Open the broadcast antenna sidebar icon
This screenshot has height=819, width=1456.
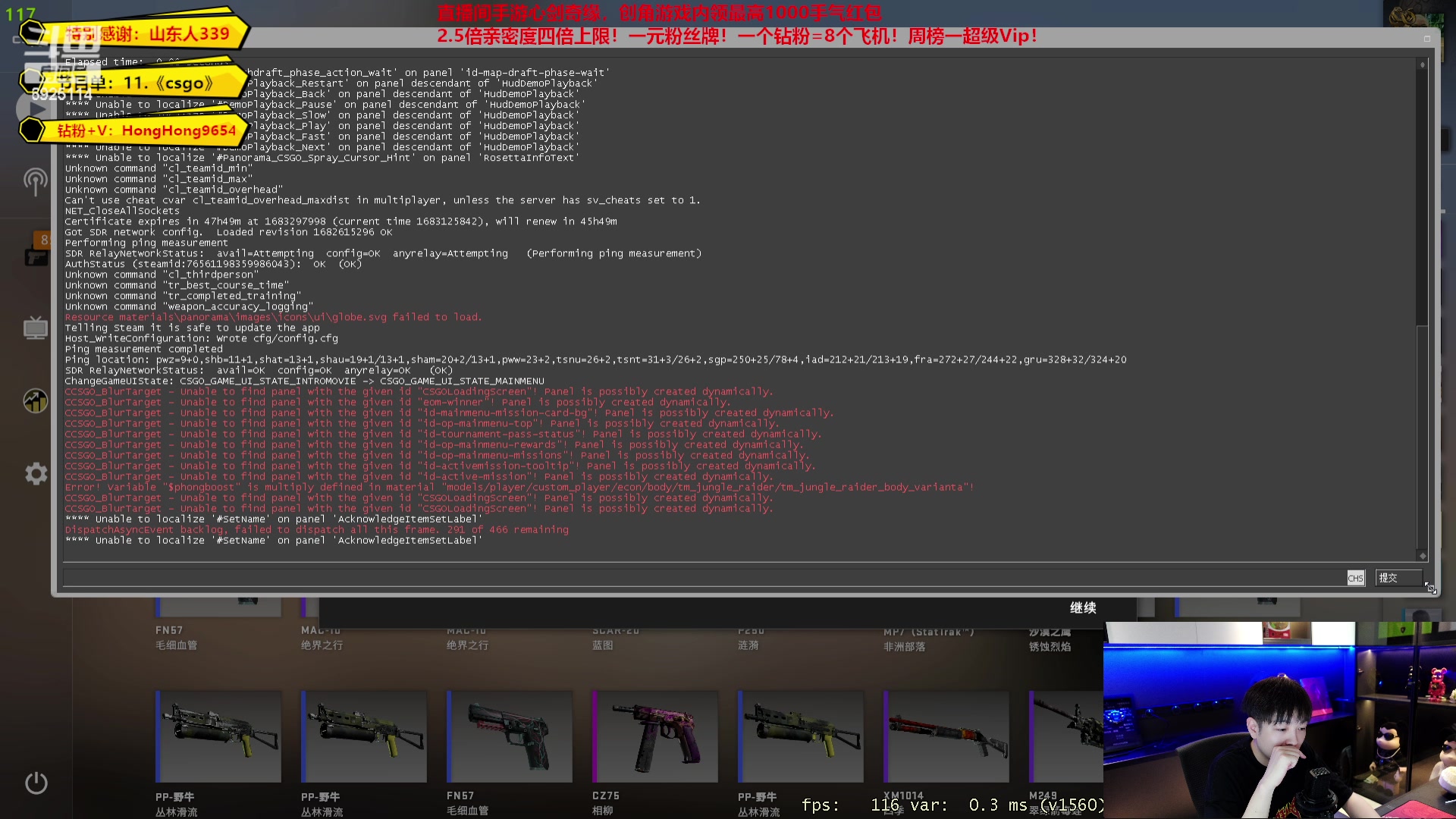(x=35, y=181)
